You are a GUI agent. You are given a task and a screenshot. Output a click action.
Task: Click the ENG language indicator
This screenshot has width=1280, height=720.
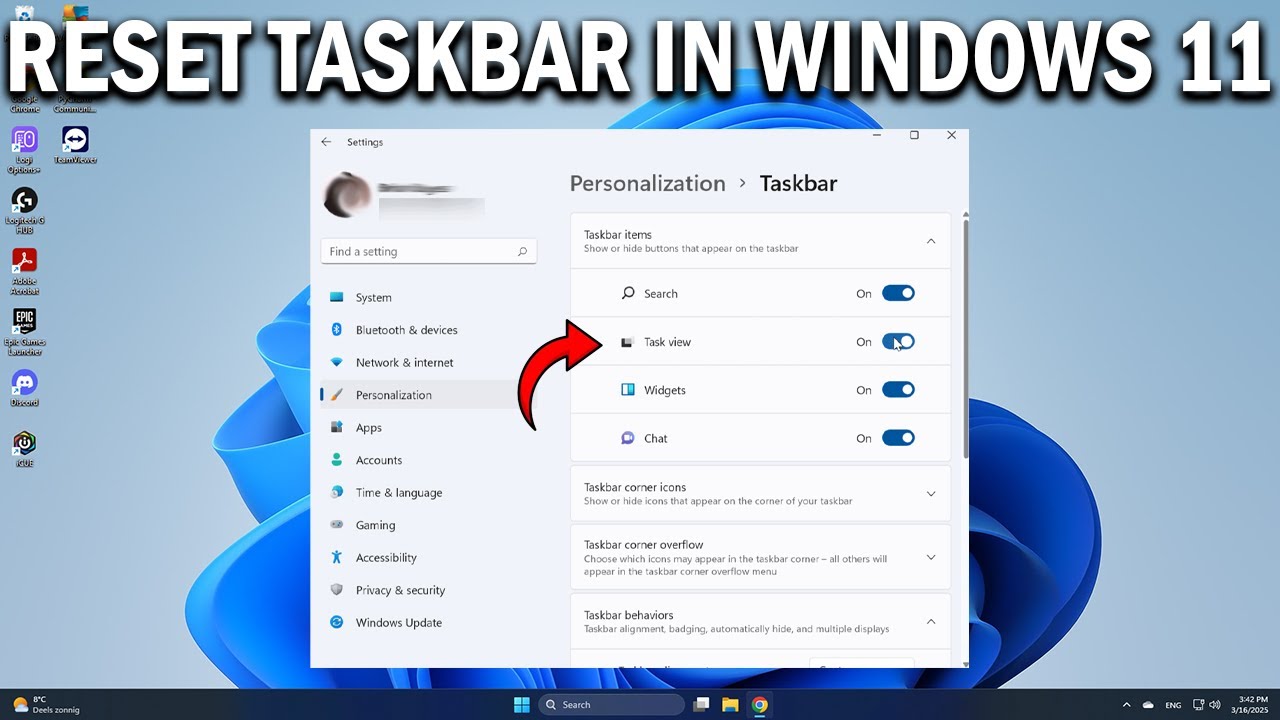pyautogui.click(x=1174, y=705)
